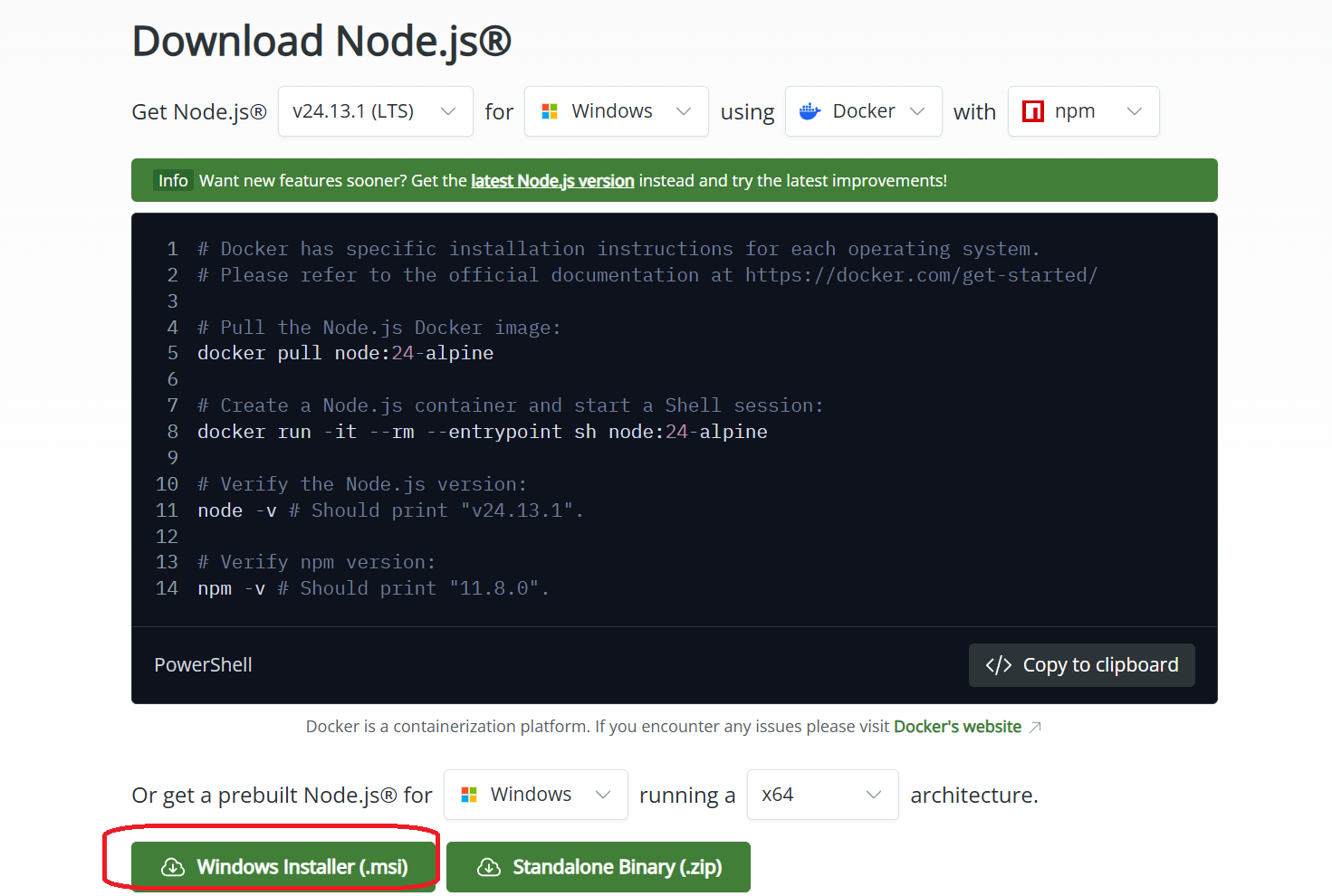The height and width of the screenshot is (896, 1332).
Task: Click the PowerShell label below the code
Action: 203,665
